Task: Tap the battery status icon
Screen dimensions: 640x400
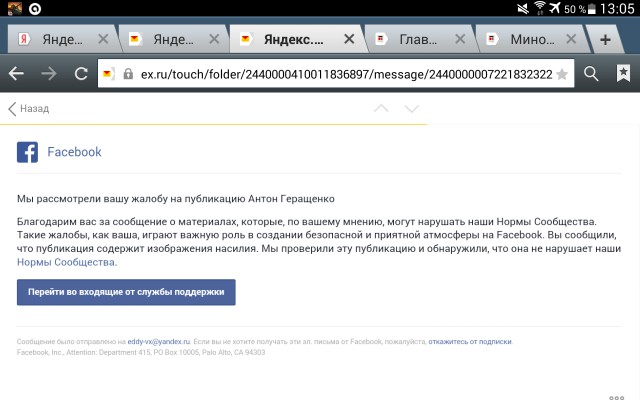Action: [x=591, y=9]
